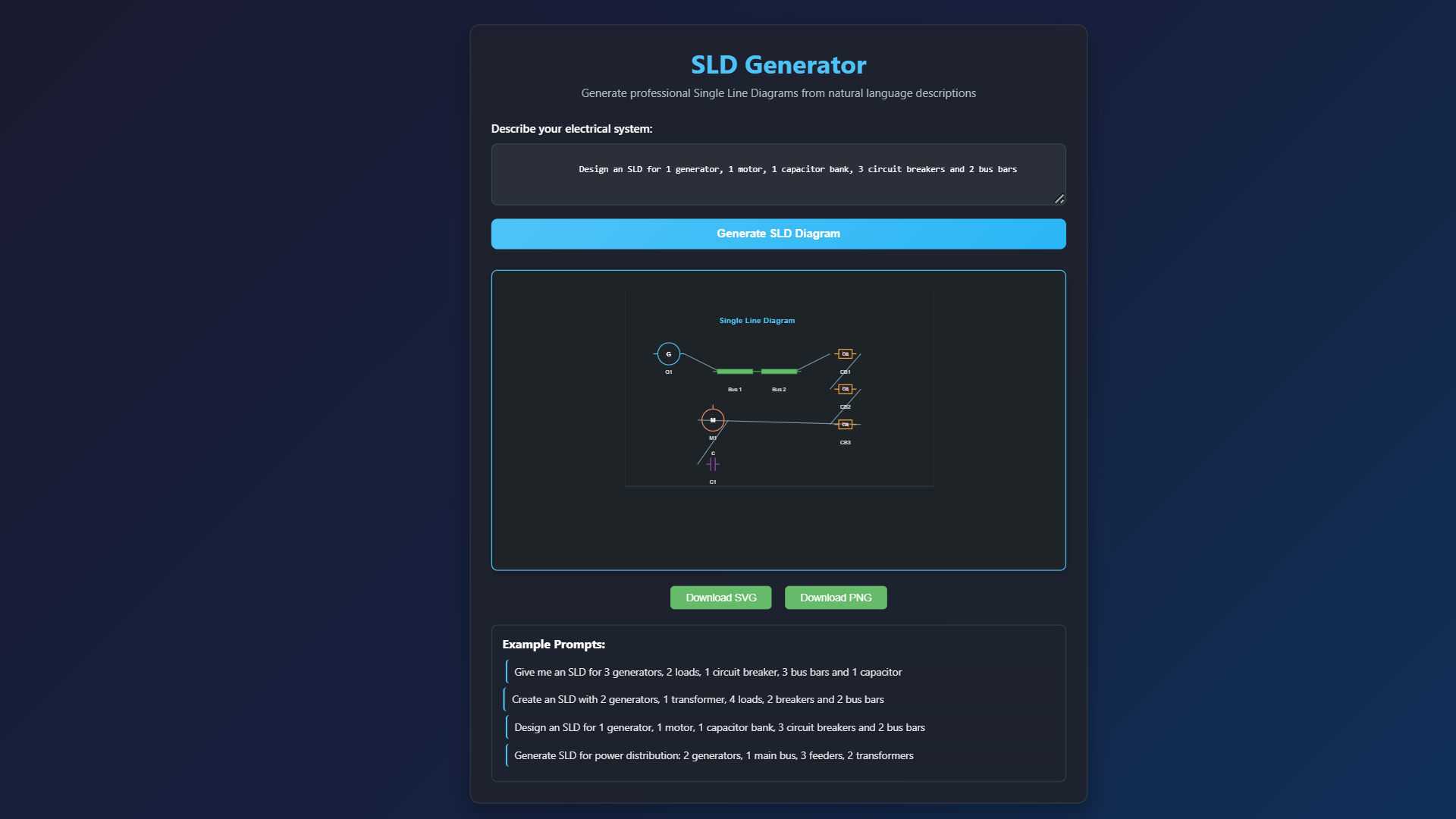
Task: Click the SLD Generator heading
Action: tap(778, 65)
